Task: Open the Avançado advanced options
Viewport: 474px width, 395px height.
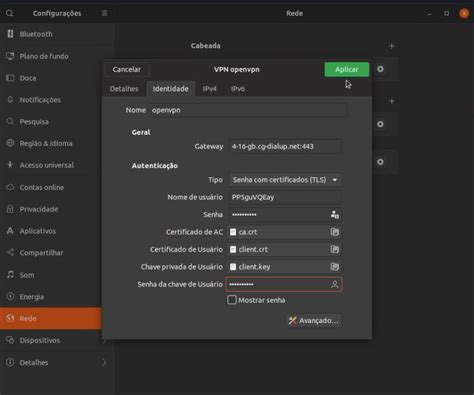Action: (x=314, y=321)
